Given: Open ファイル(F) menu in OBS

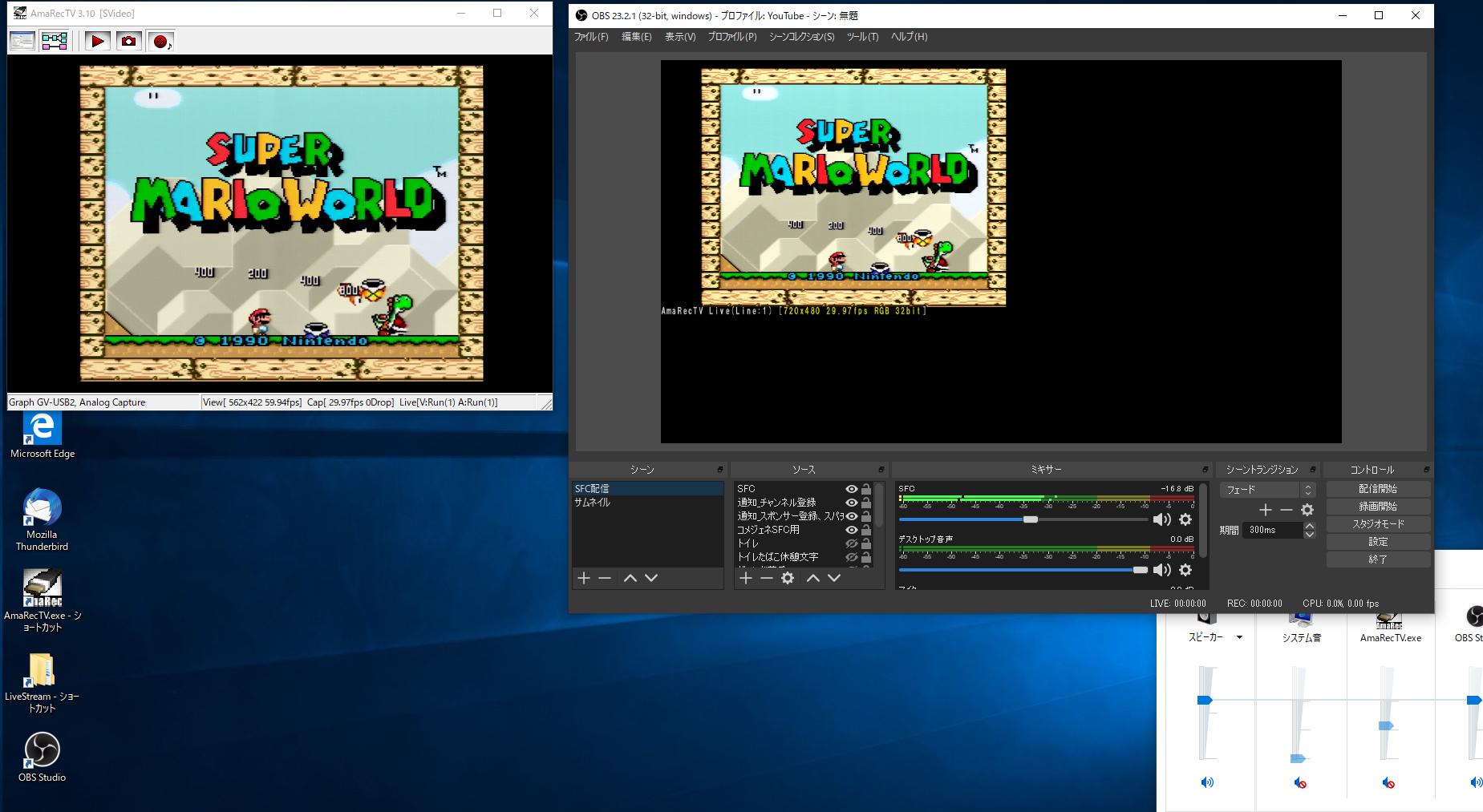Looking at the screenshot, I should coord(591,37).
